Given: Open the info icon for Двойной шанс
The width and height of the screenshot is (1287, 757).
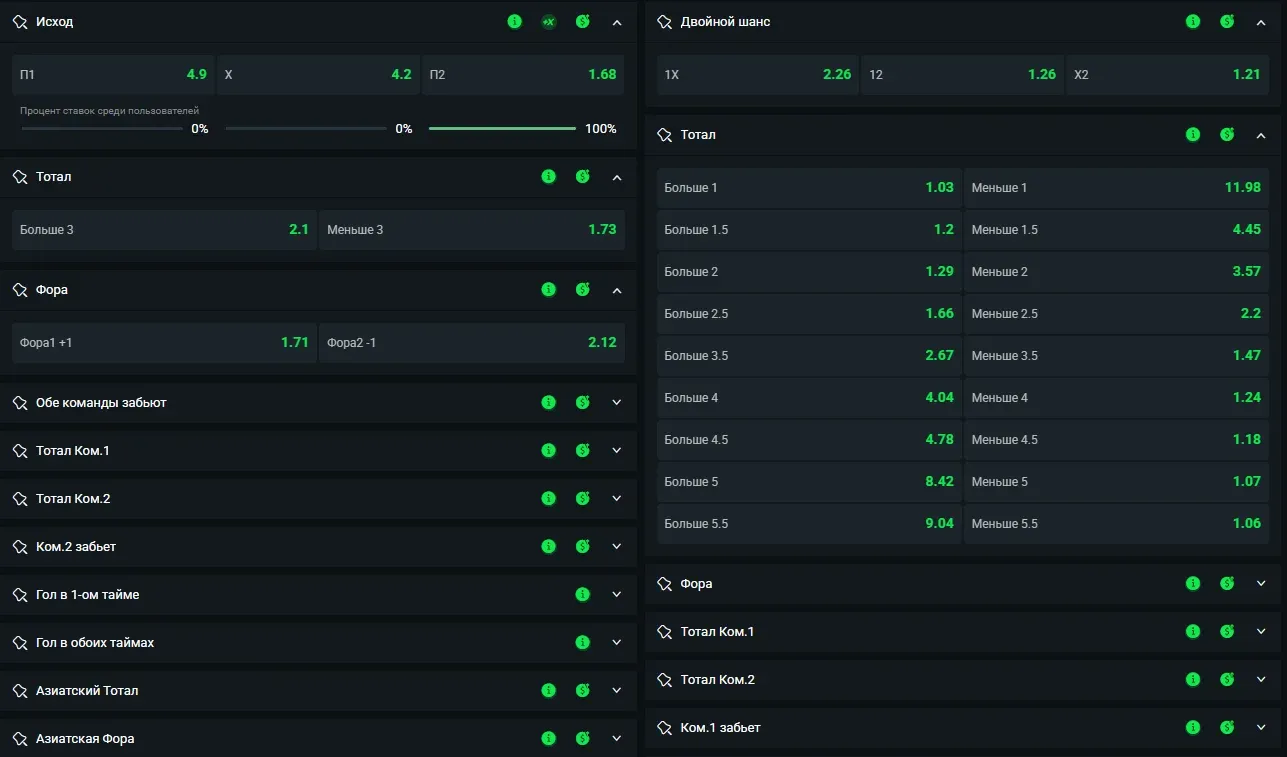Looking at the screenshot, I should (1193, 22).
